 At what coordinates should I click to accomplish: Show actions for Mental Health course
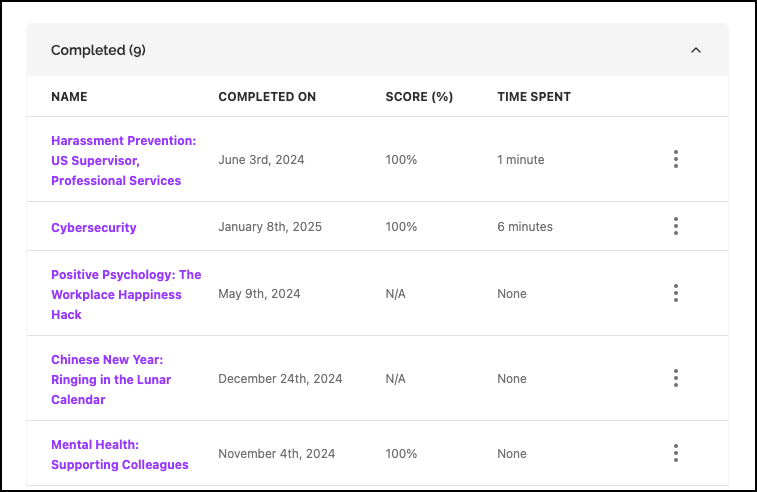[676, 453]
